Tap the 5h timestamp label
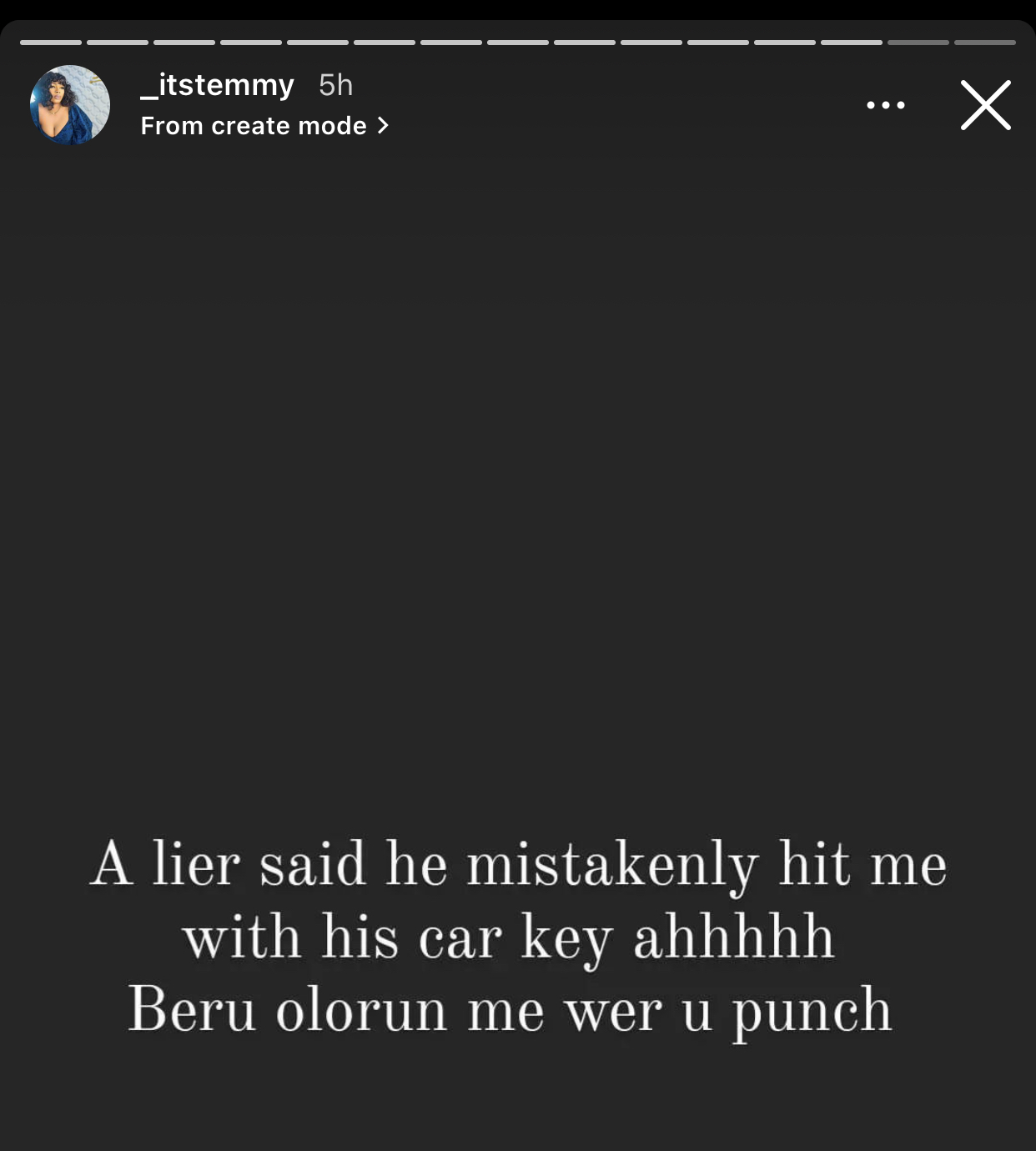Image resolution: width=1036 pixels, height=1151 pixels. coord(336,85)
